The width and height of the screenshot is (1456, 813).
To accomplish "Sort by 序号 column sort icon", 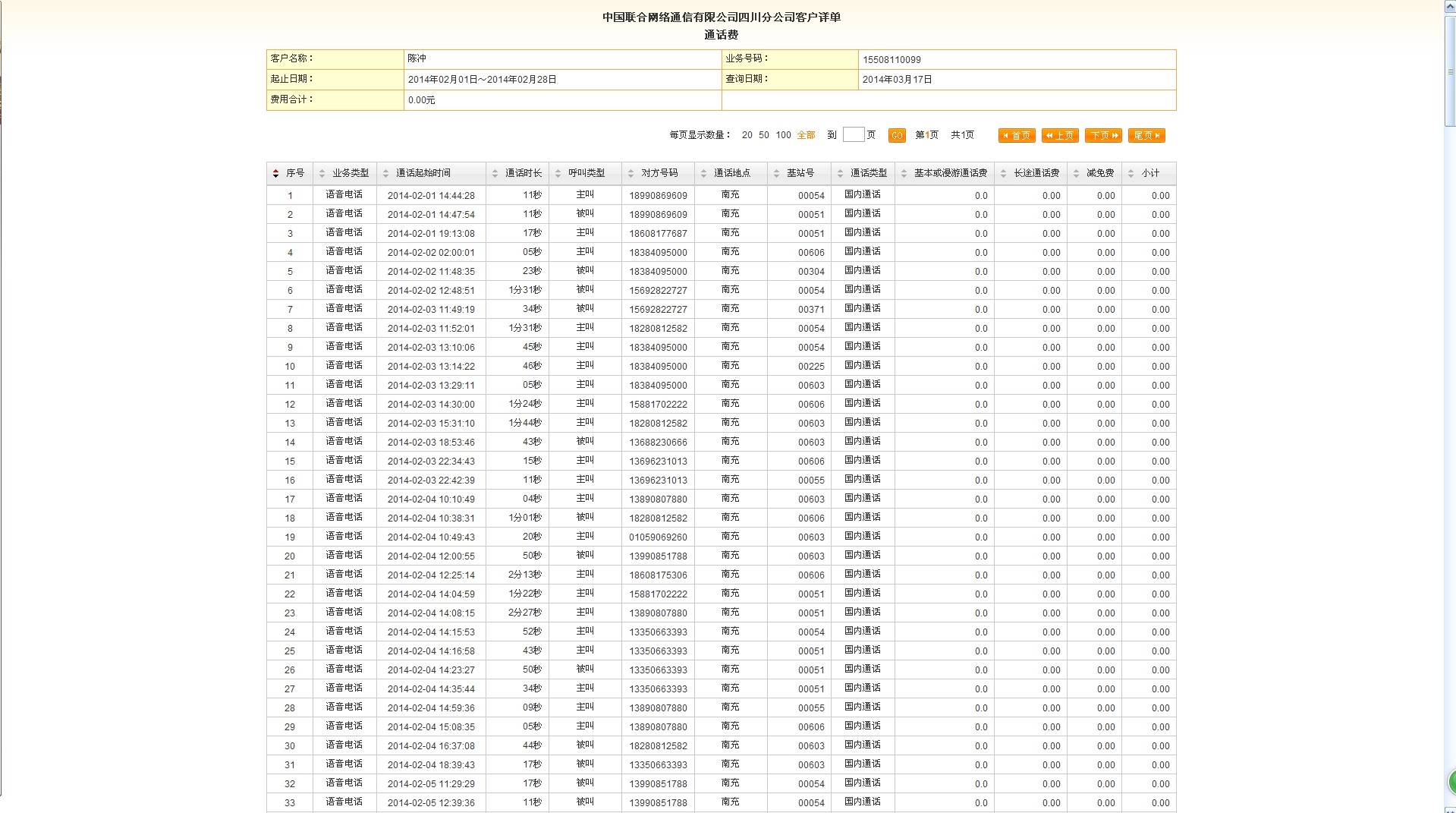I will point(275,174).
